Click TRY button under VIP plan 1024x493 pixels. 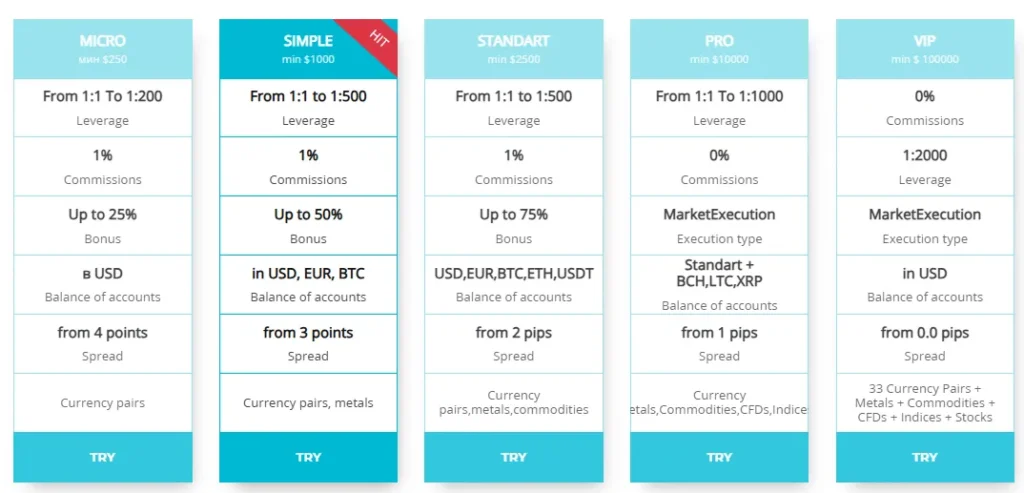coord(925,457)
